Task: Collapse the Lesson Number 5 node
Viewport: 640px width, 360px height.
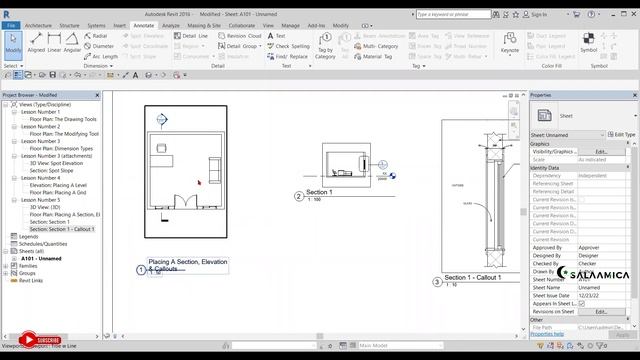Action: pyautogui.click(x=14, y=200)
